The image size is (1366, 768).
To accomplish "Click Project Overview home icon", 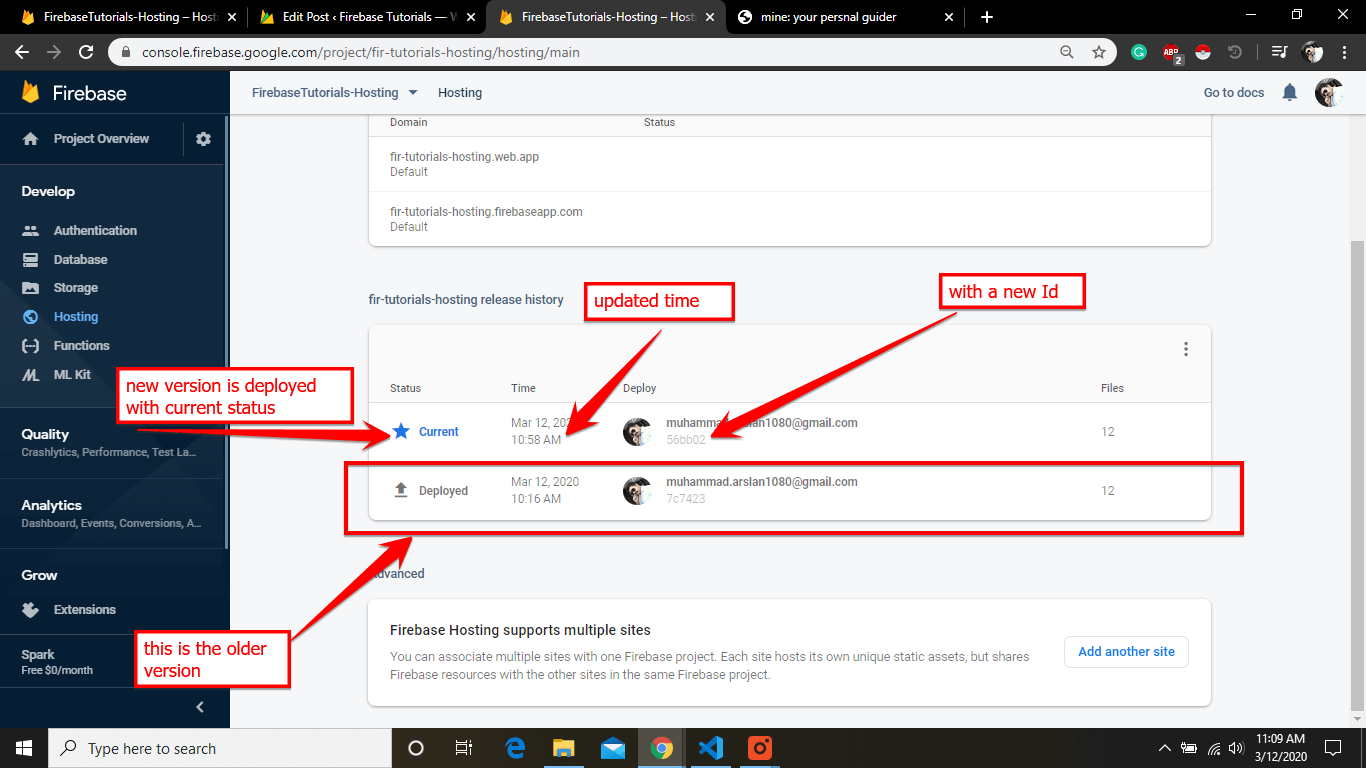I will click(x=31, y=139).
